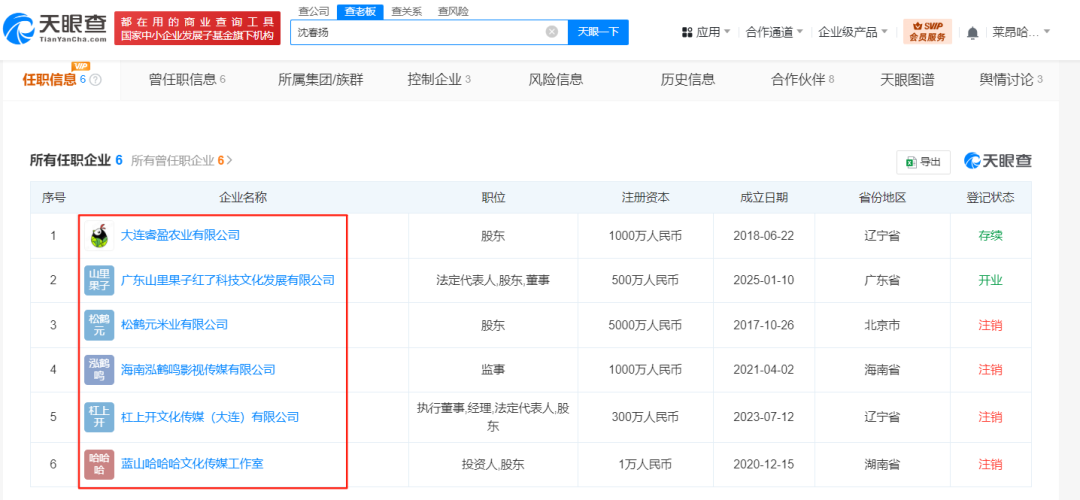
Task: Click 监事 position cell
Action: pos(493,370)
